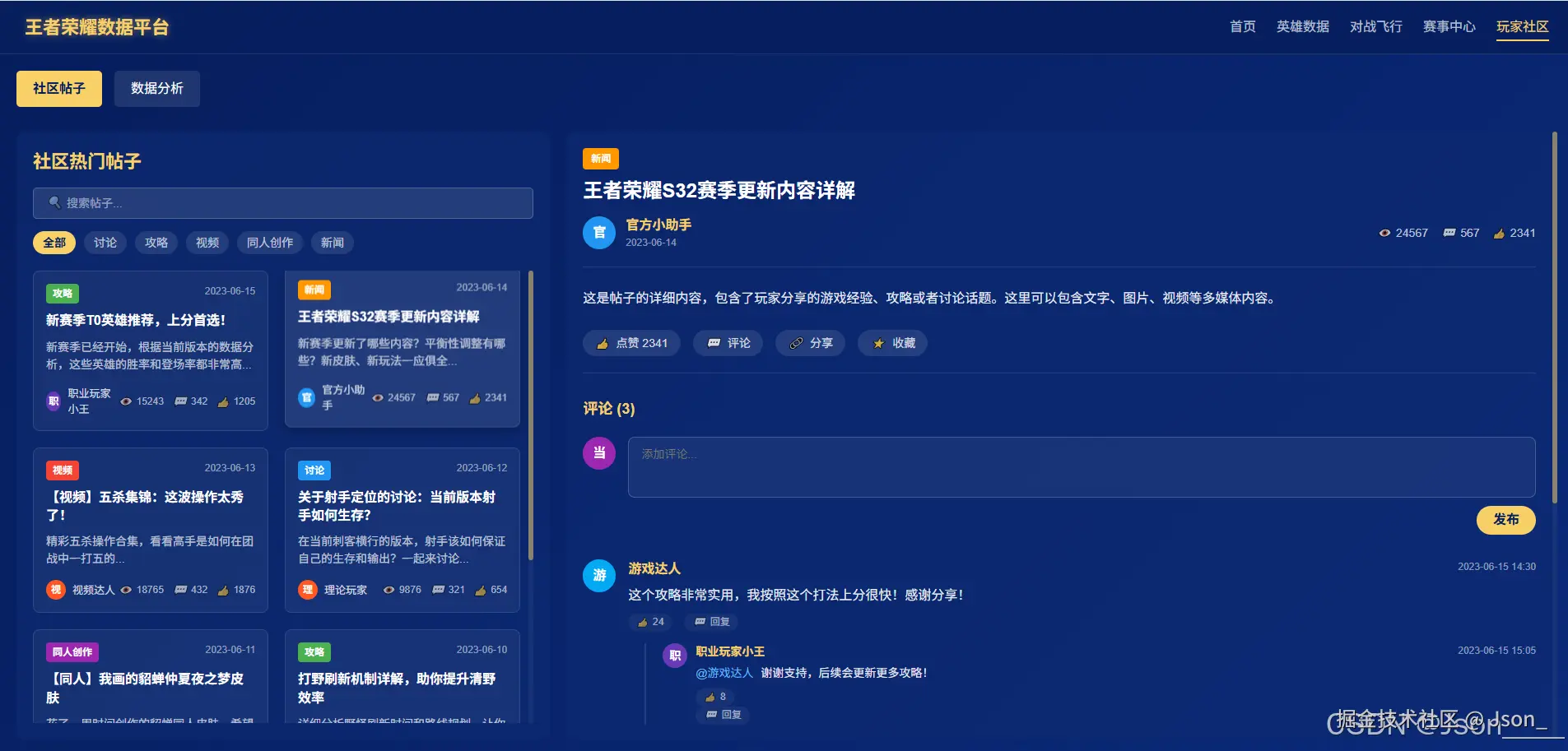Click the views eye icon showing 9876
The height and width of the screenshot is (751, 1568).
tap(389, 590)
